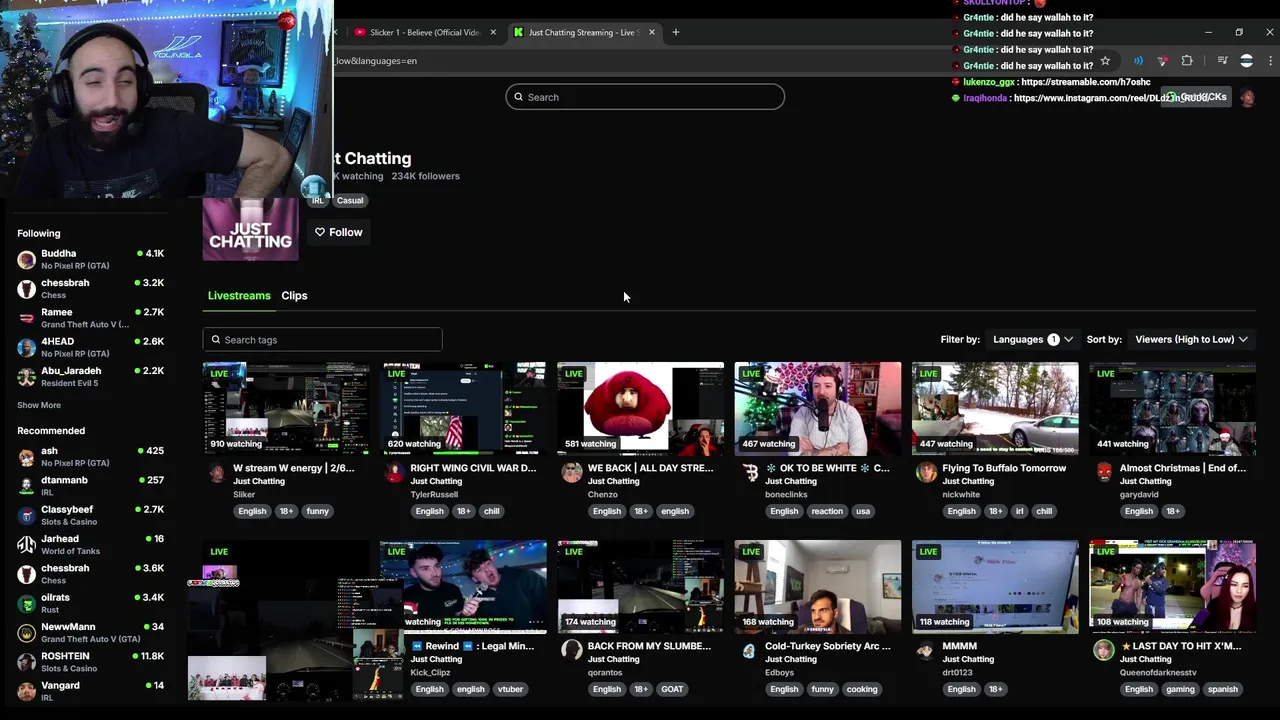
Task: Click chill tag under TylerRussell's stream
Action: [492, 511]
